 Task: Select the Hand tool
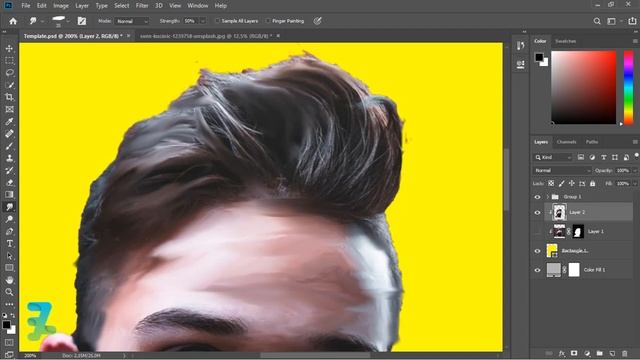click(9, 280)
